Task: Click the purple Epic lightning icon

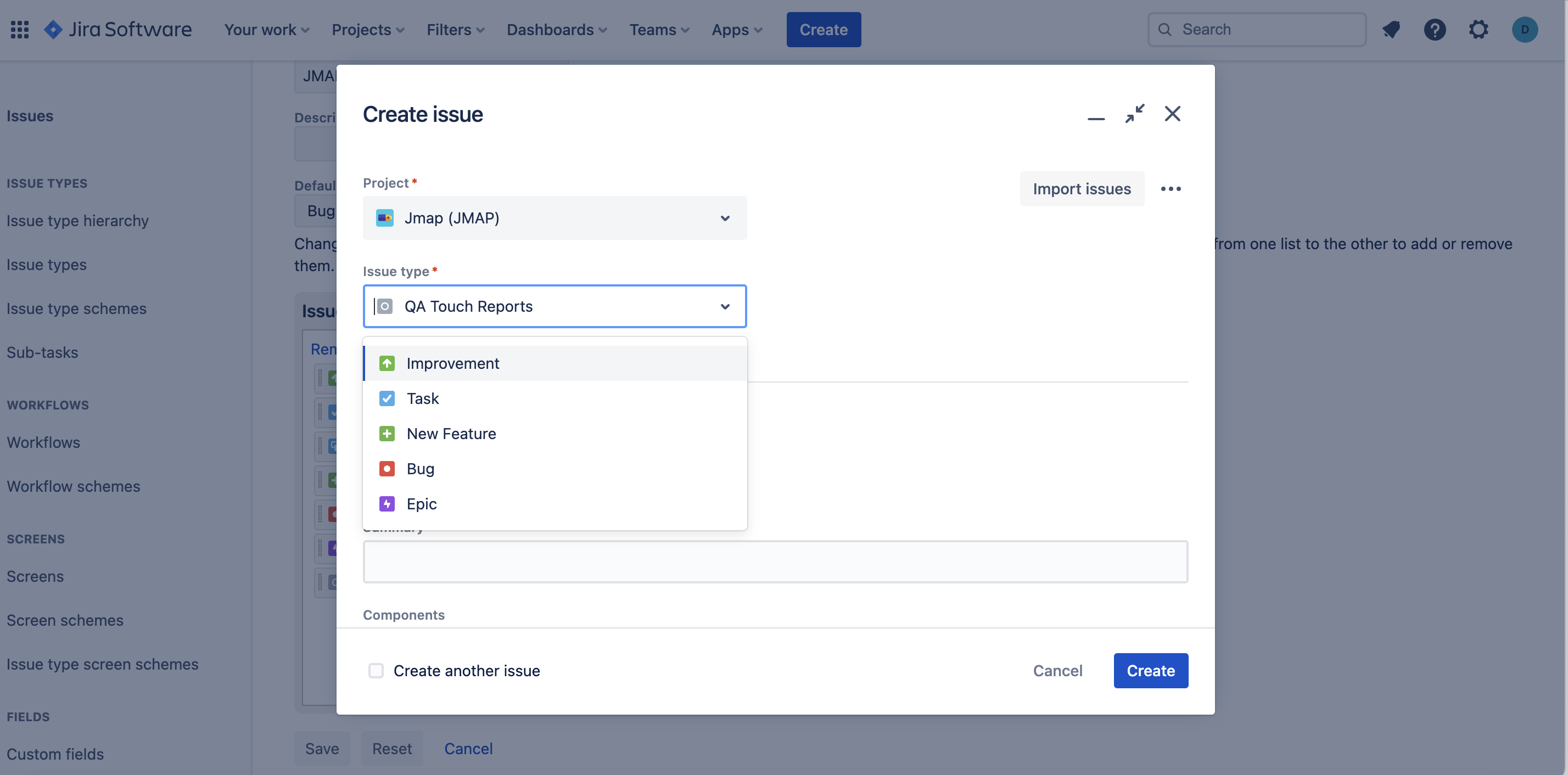Action: pyautogui.click(x=387, y=504)
